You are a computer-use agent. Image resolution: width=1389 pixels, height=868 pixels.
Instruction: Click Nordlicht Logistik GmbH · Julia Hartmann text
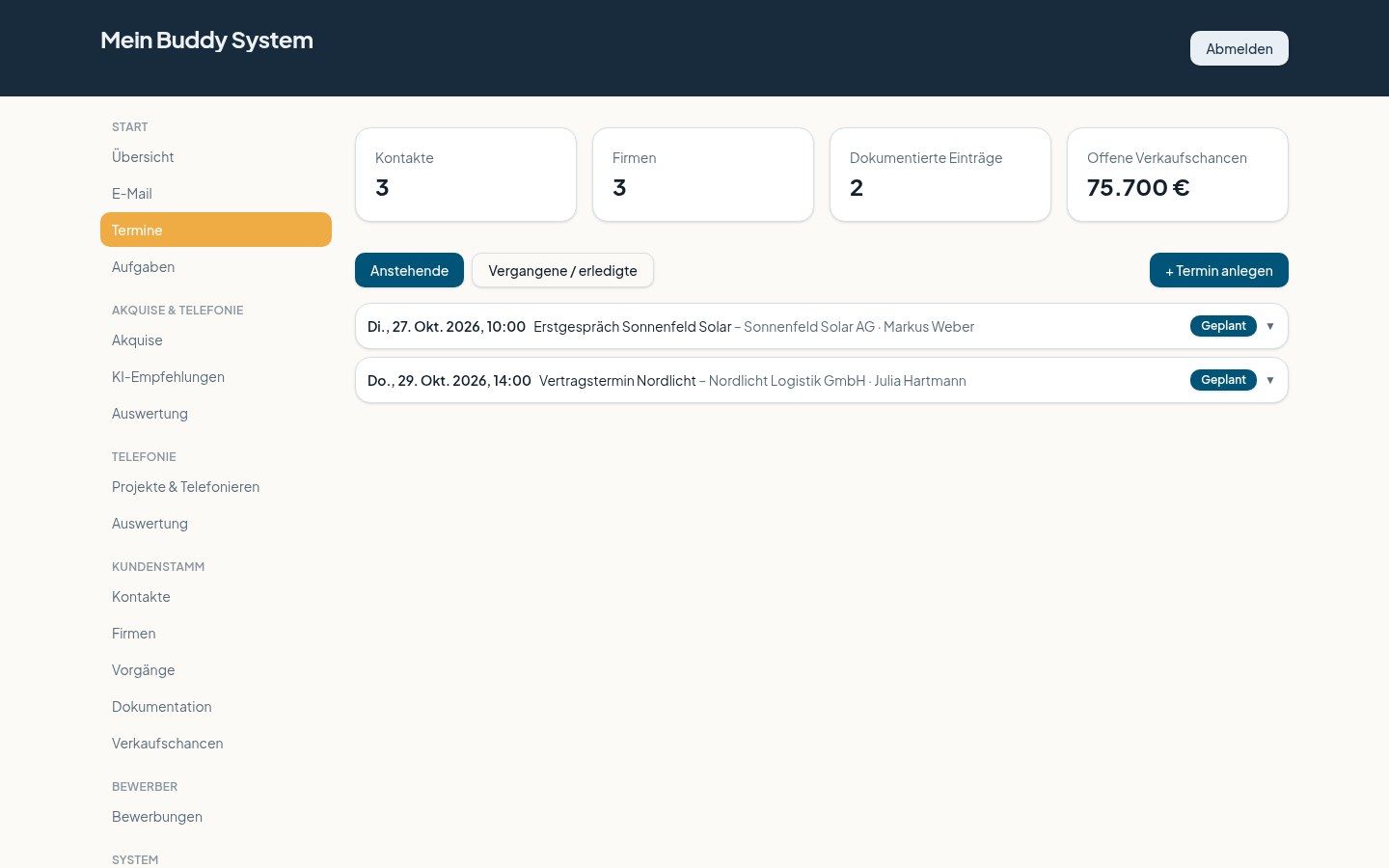(x=837, y=380)
